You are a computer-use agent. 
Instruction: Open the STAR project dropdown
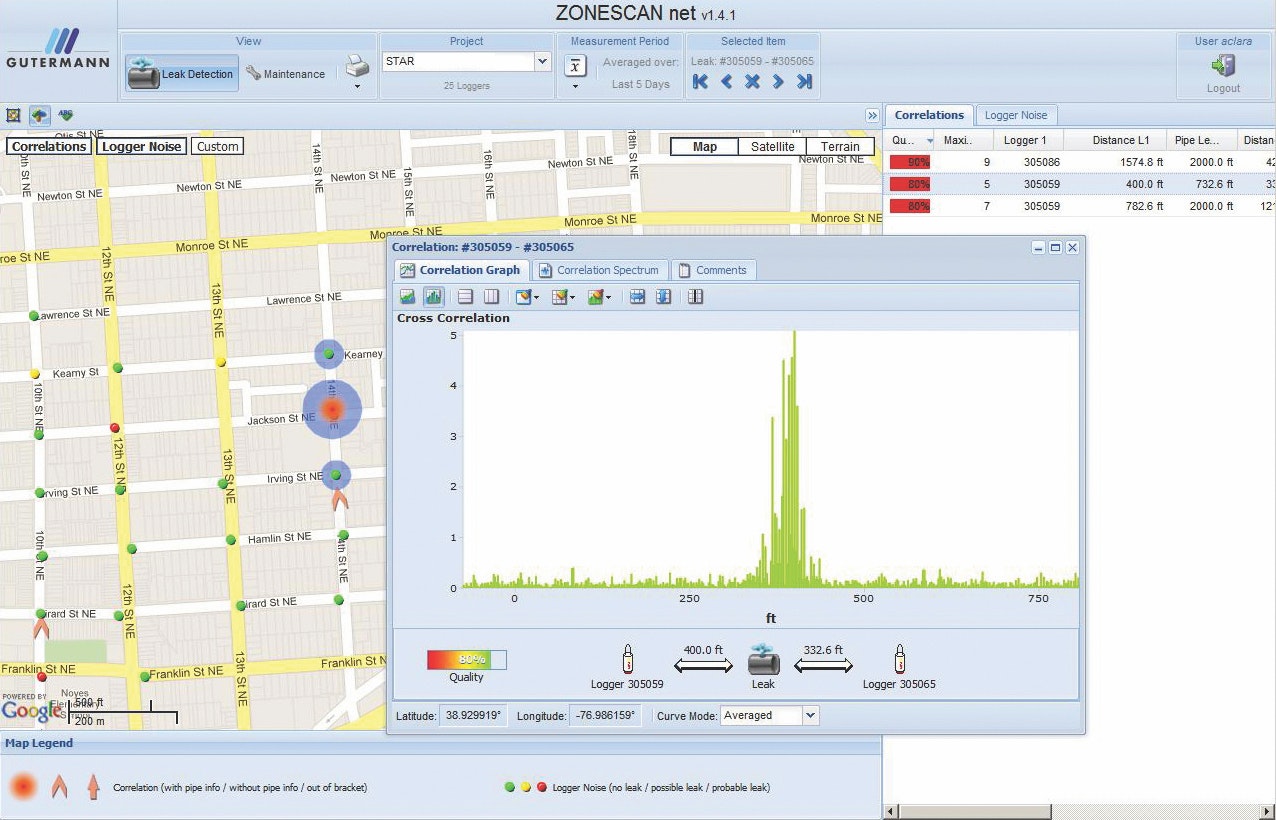click(543, 61)
